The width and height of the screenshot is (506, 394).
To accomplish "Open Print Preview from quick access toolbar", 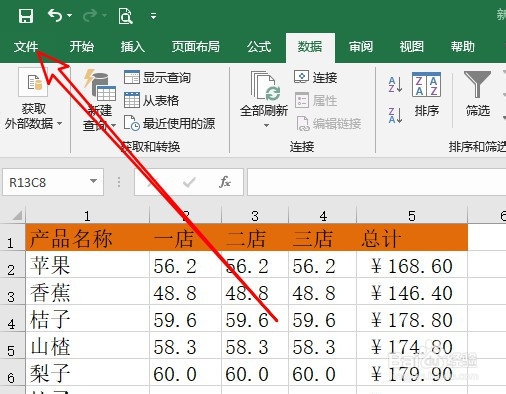I will coord(125,16).
